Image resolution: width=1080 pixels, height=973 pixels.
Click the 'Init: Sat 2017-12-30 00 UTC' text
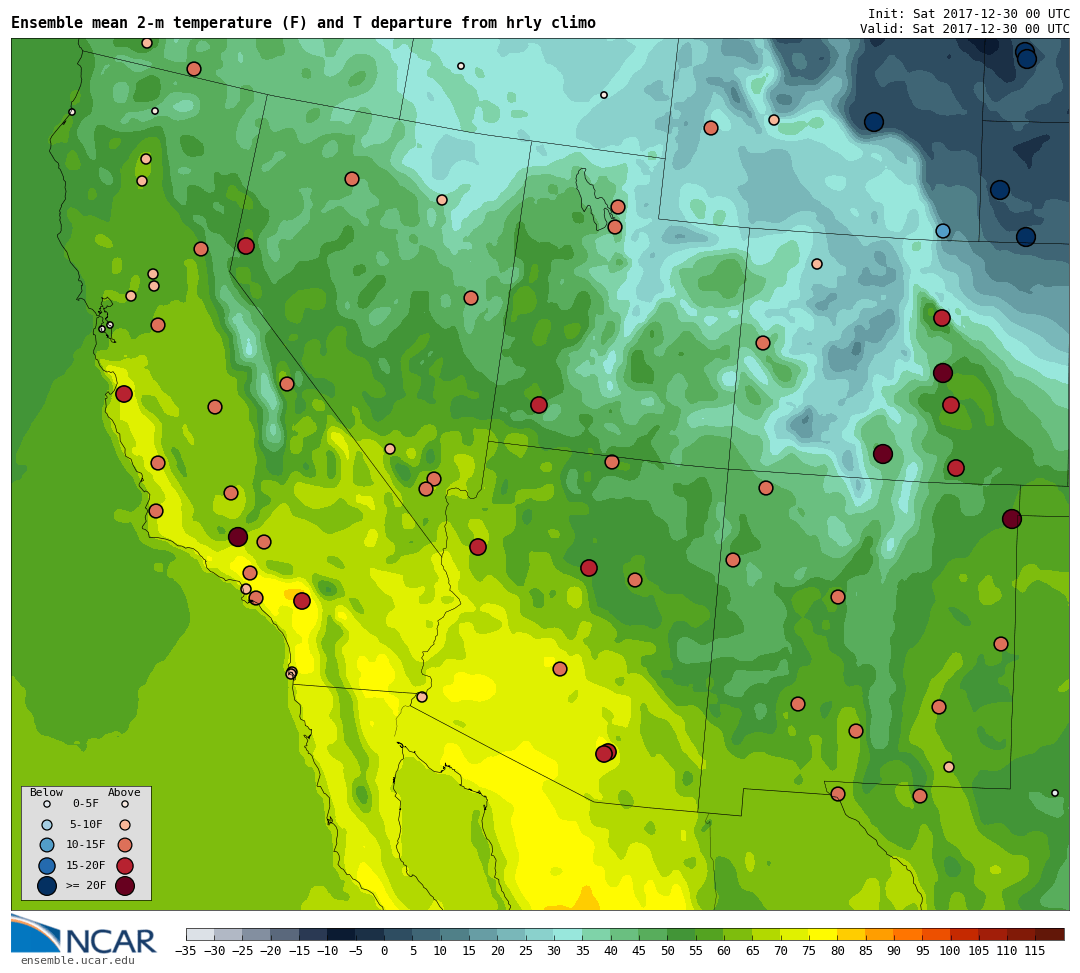968,14
